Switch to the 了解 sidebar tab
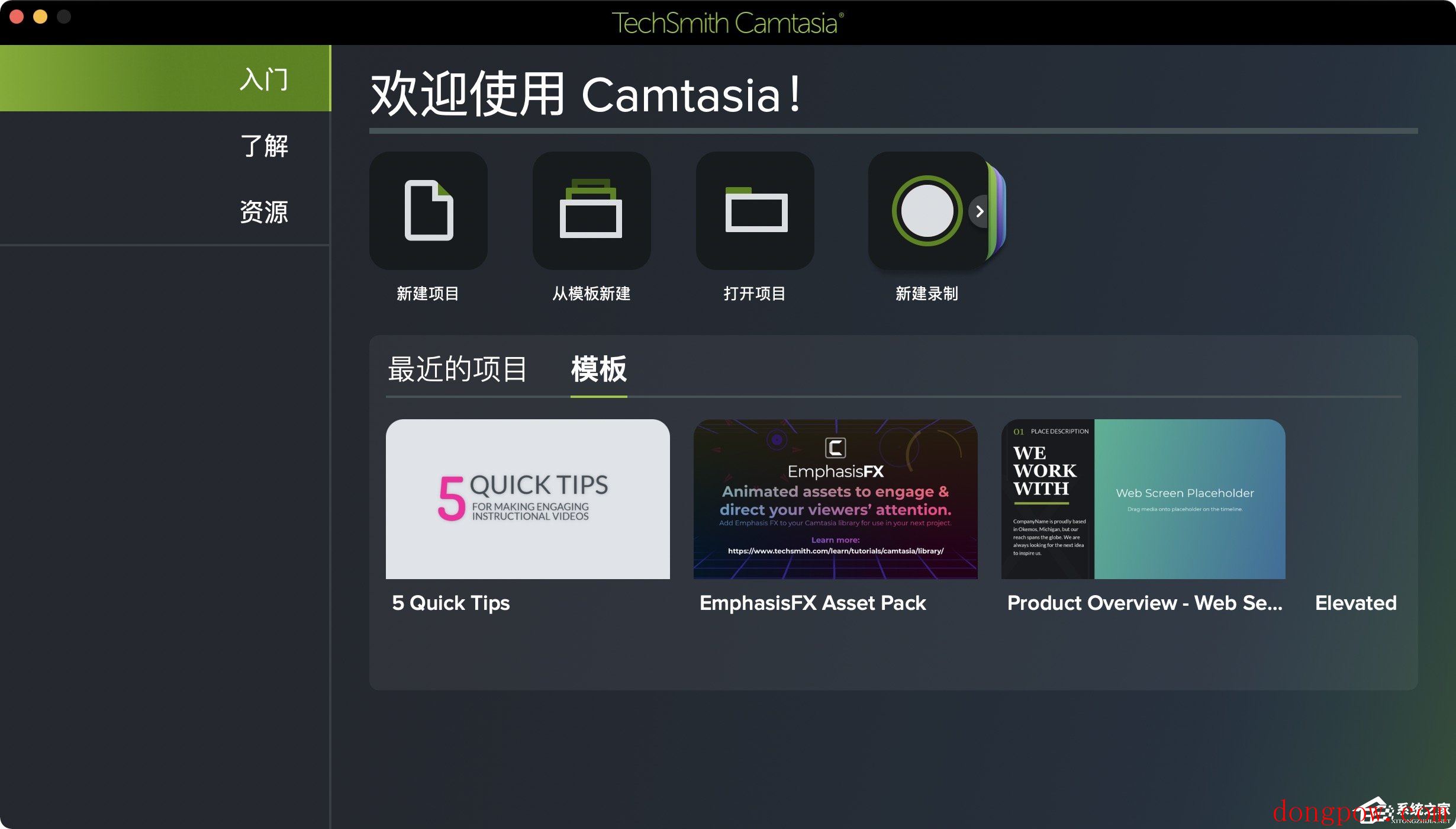This screenshot has height=829, width=1456. coord(165,145)
